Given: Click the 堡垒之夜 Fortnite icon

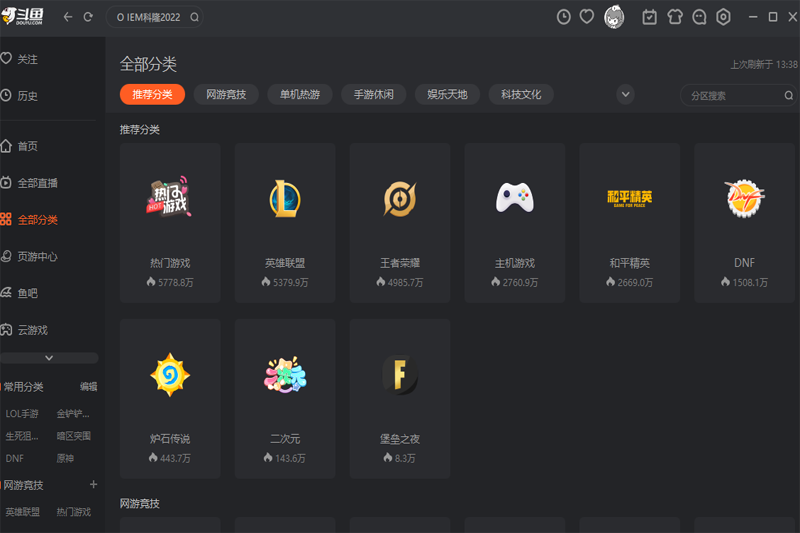Looking at the screenshot, I should 400,375.
